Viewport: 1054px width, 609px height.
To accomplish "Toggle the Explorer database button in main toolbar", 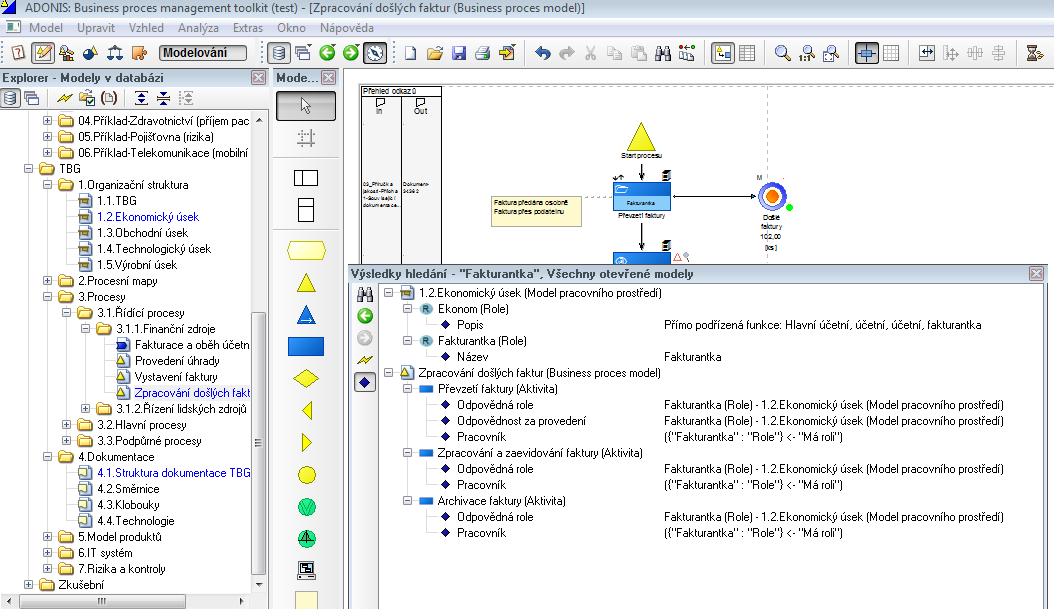I will pos(279,52).
